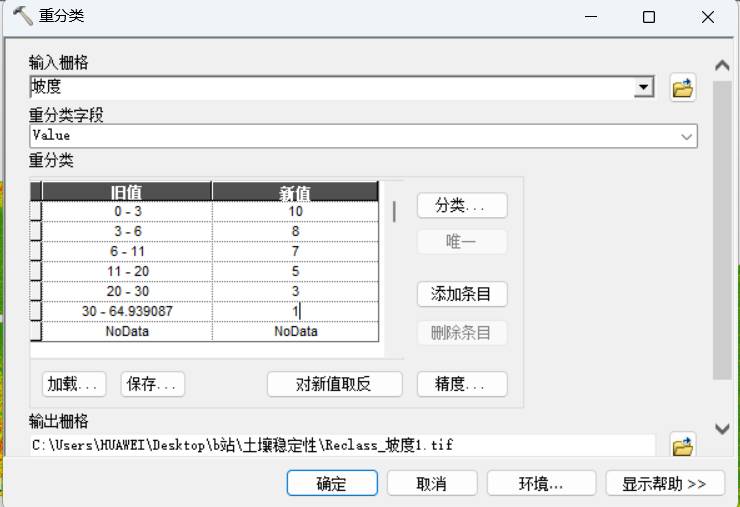The width and height of the screenshot is (740, 507).
Task: Open the 环境... settings button
Action: pyautogui.click(x=541, y=483)
